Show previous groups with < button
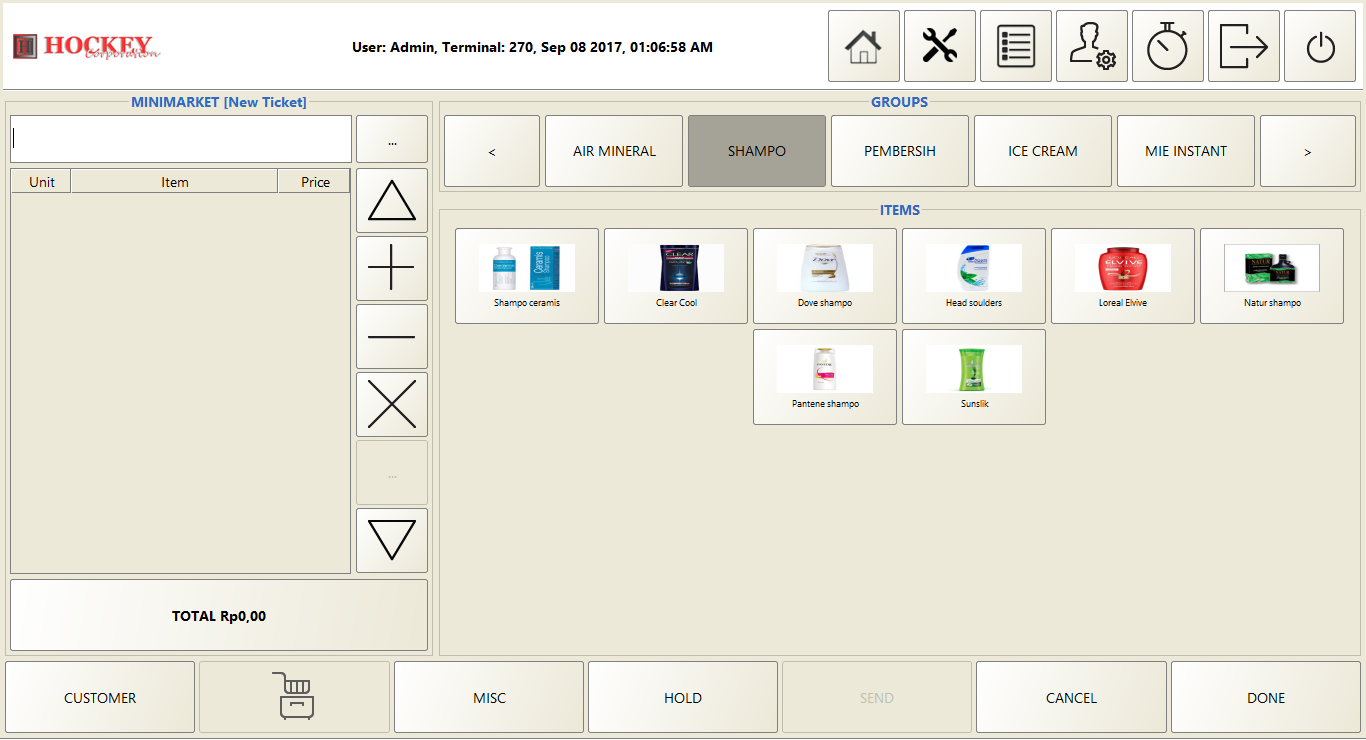 click(x=492, y=151)
